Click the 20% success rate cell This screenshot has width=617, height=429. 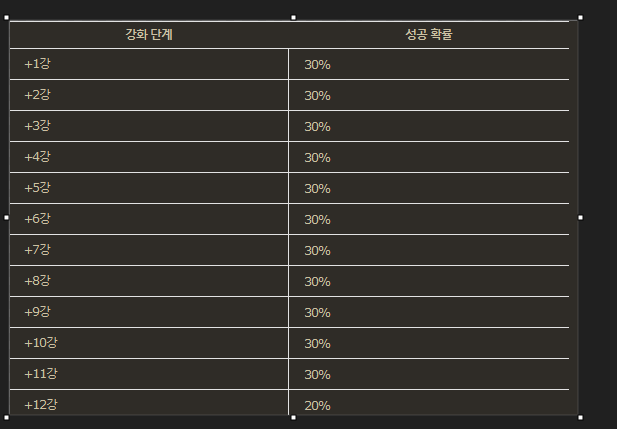click(317, 405)
